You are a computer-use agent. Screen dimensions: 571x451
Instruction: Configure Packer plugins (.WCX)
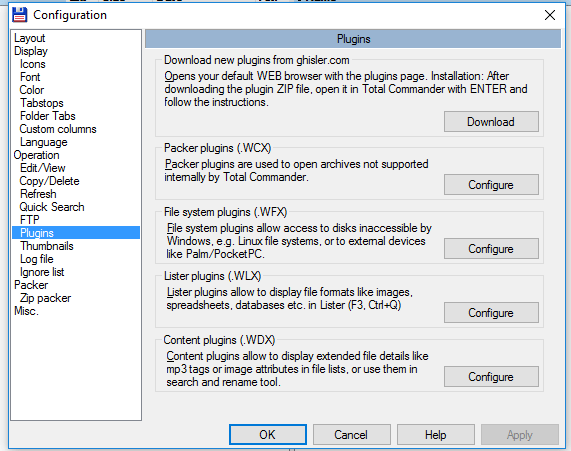(x=491, y=185)
